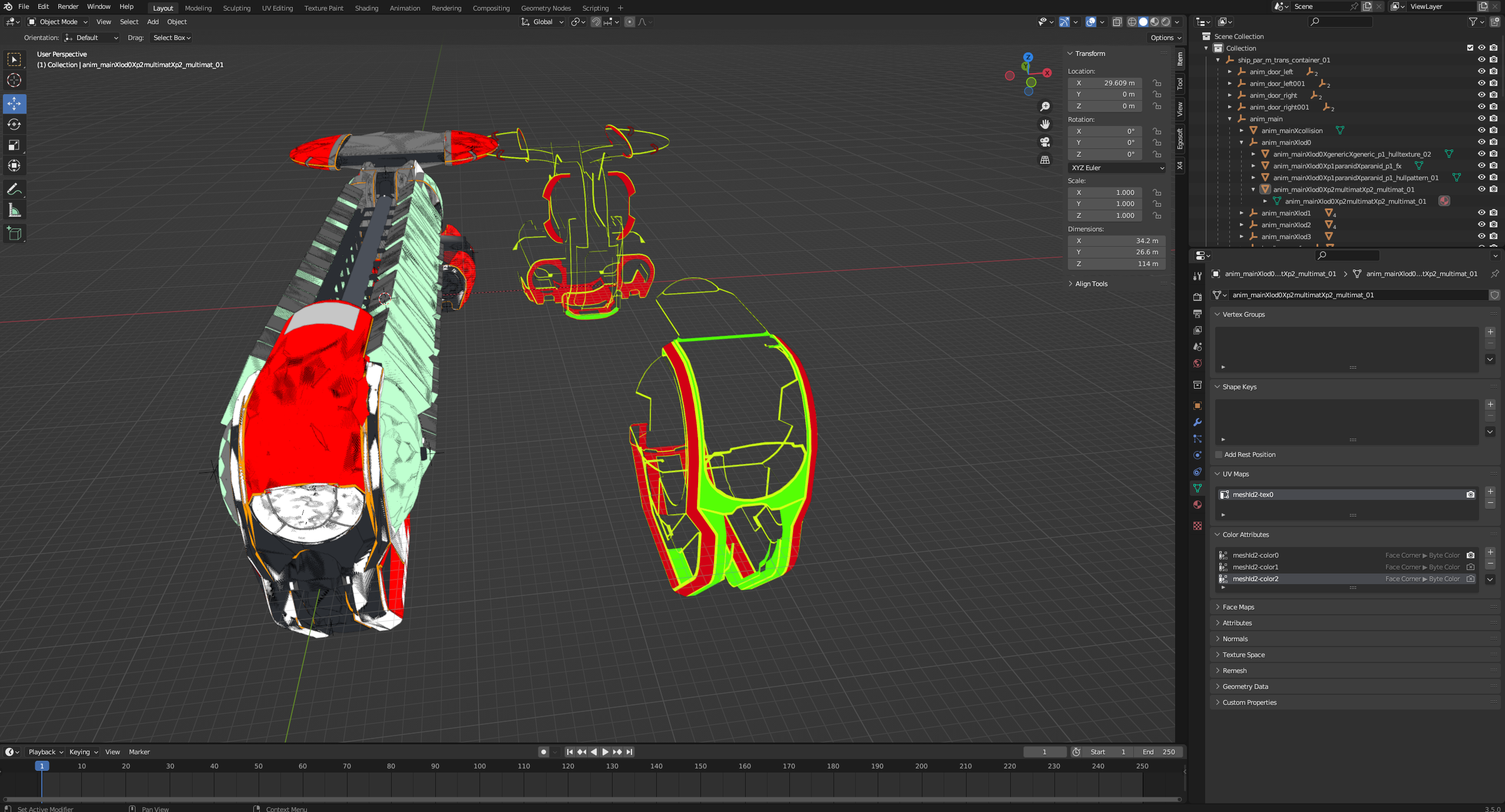Lock the Location X value
Screen dimensions: 1505x812
(1157, 83)
